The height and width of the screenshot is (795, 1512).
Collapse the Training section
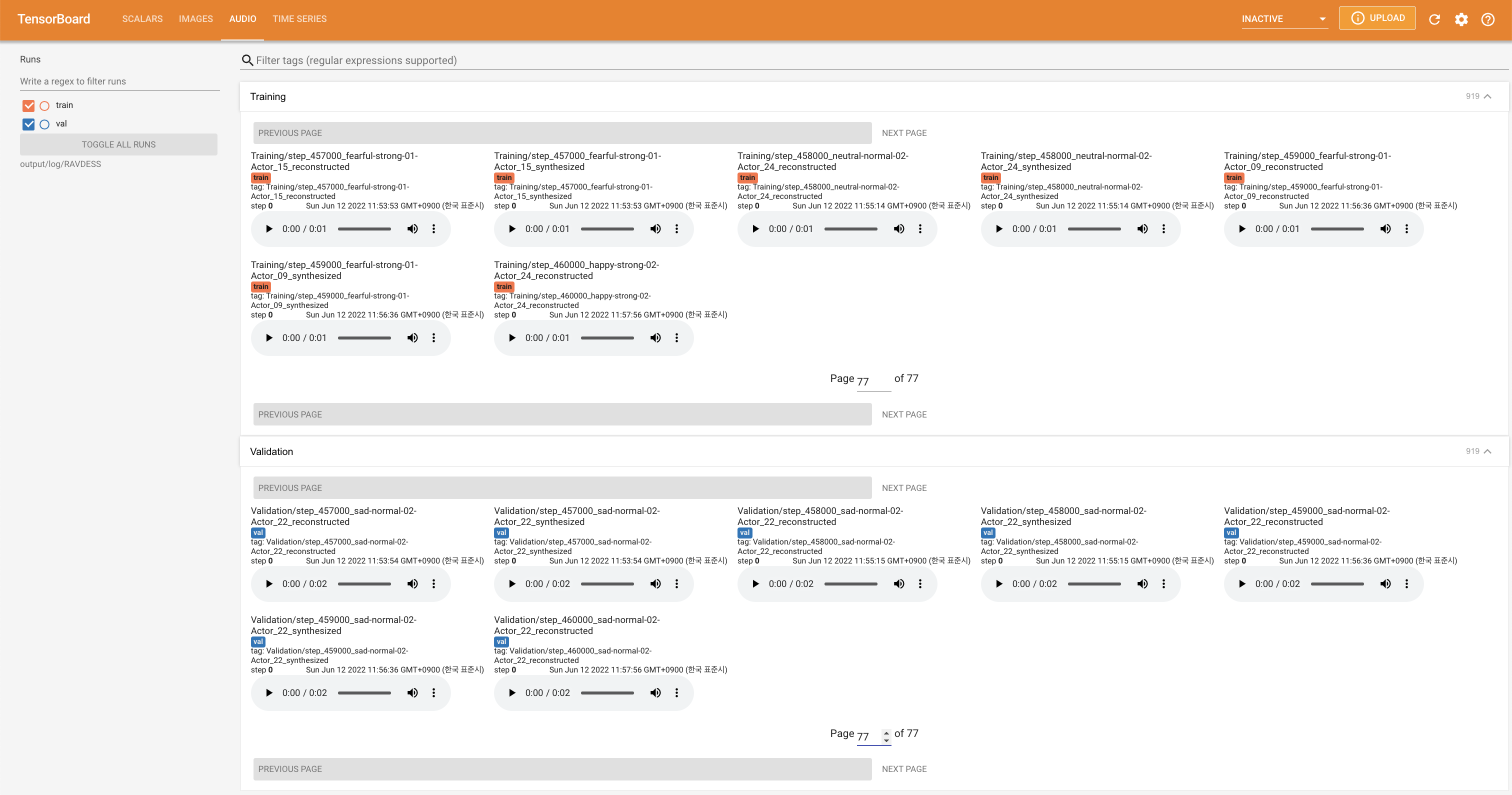click(x=1487, y=96)
